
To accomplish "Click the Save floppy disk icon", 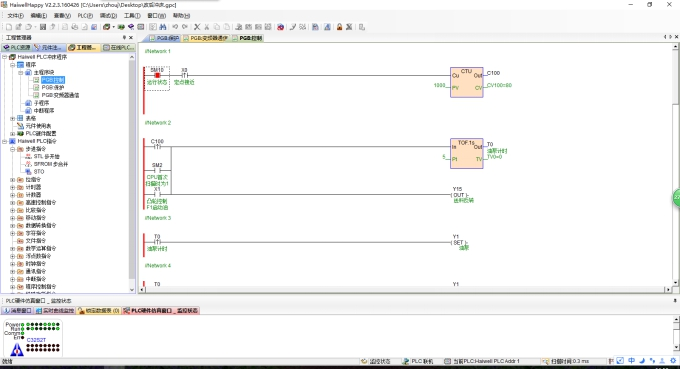I will point(42,27).
